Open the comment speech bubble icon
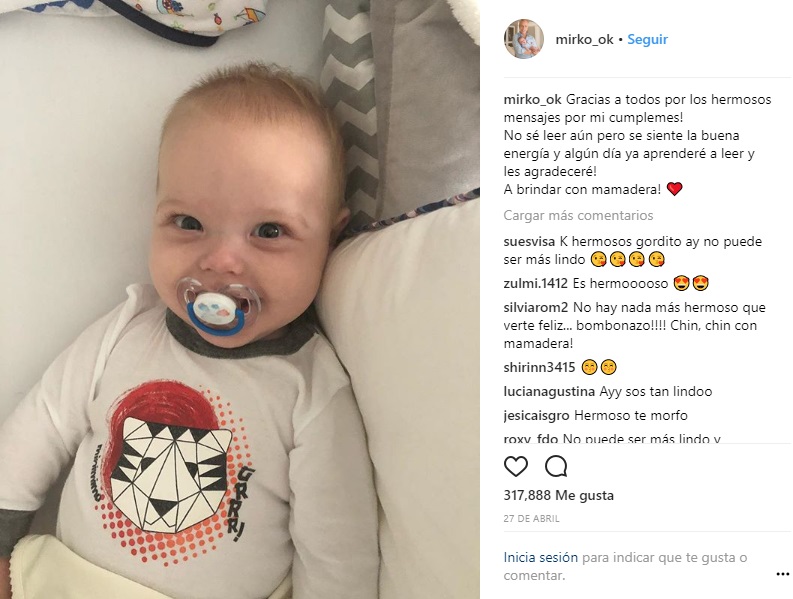This screenshot has height=599, width=793. pos(556,466)
